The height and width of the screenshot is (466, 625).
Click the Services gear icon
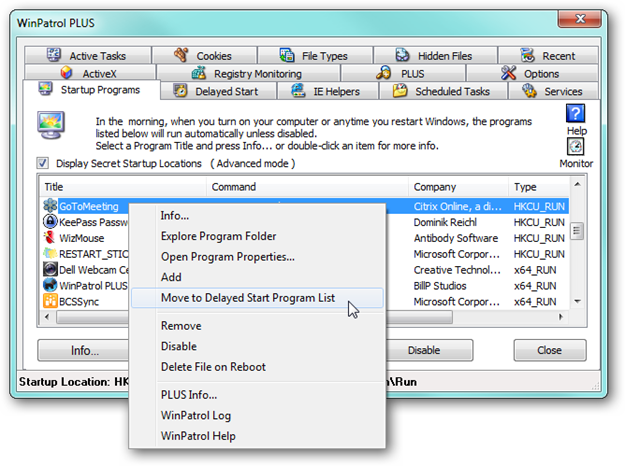pos(529,90)
